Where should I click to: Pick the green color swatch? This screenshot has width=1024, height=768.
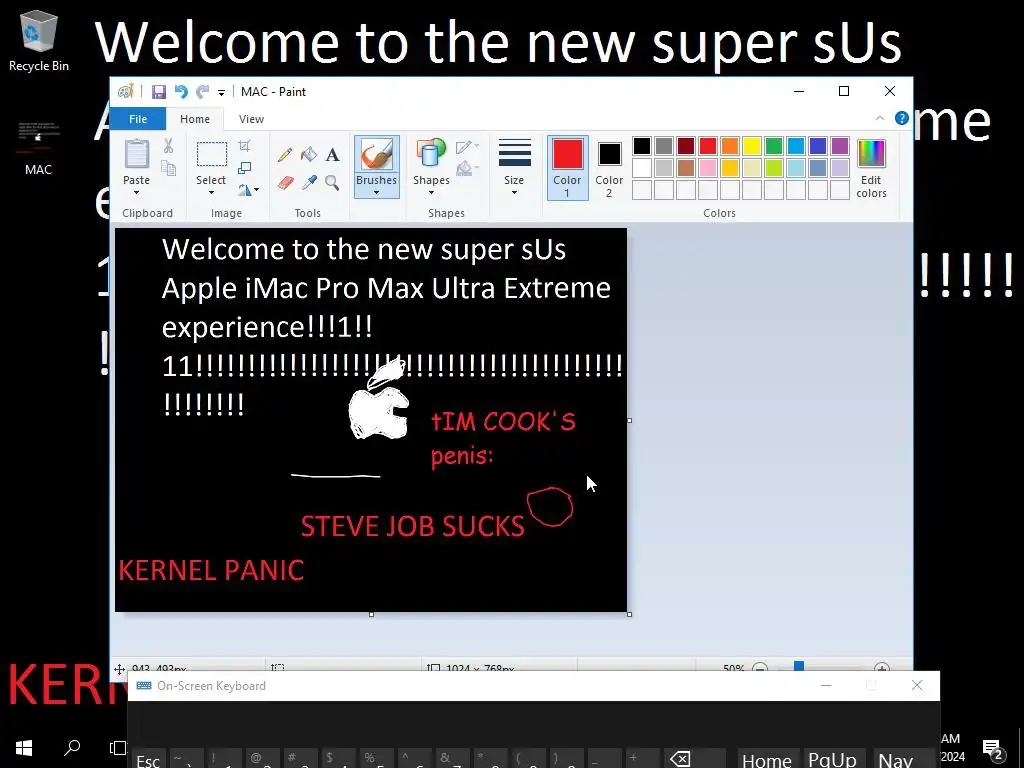774,146
